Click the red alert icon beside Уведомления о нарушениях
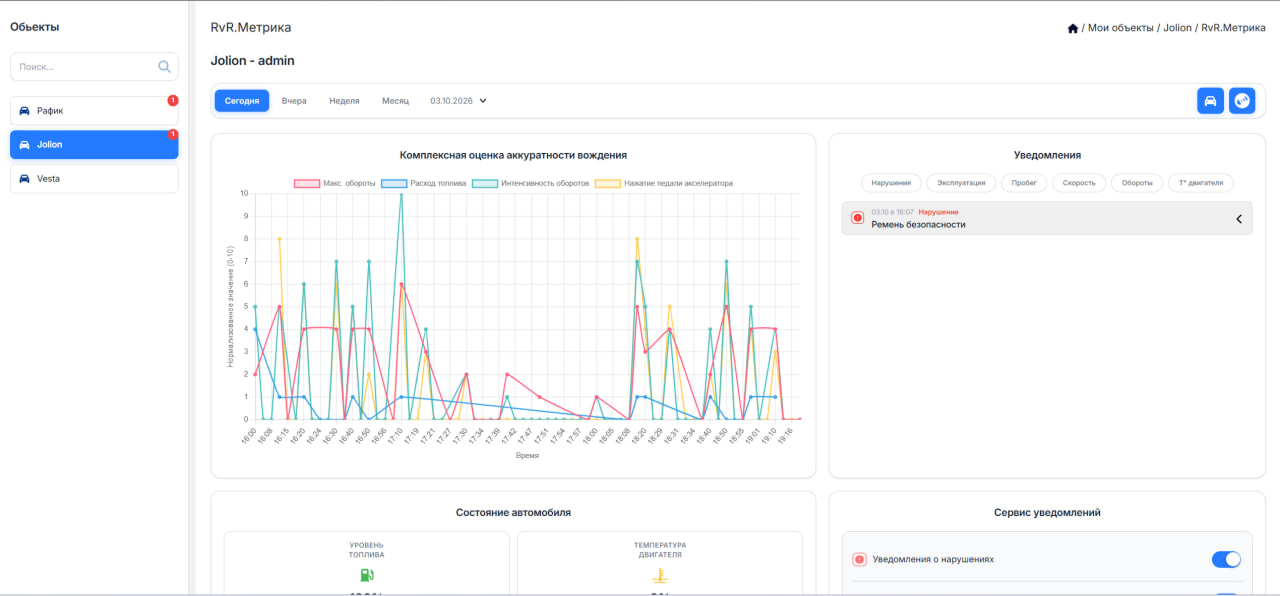 click(x=859, y=560)
